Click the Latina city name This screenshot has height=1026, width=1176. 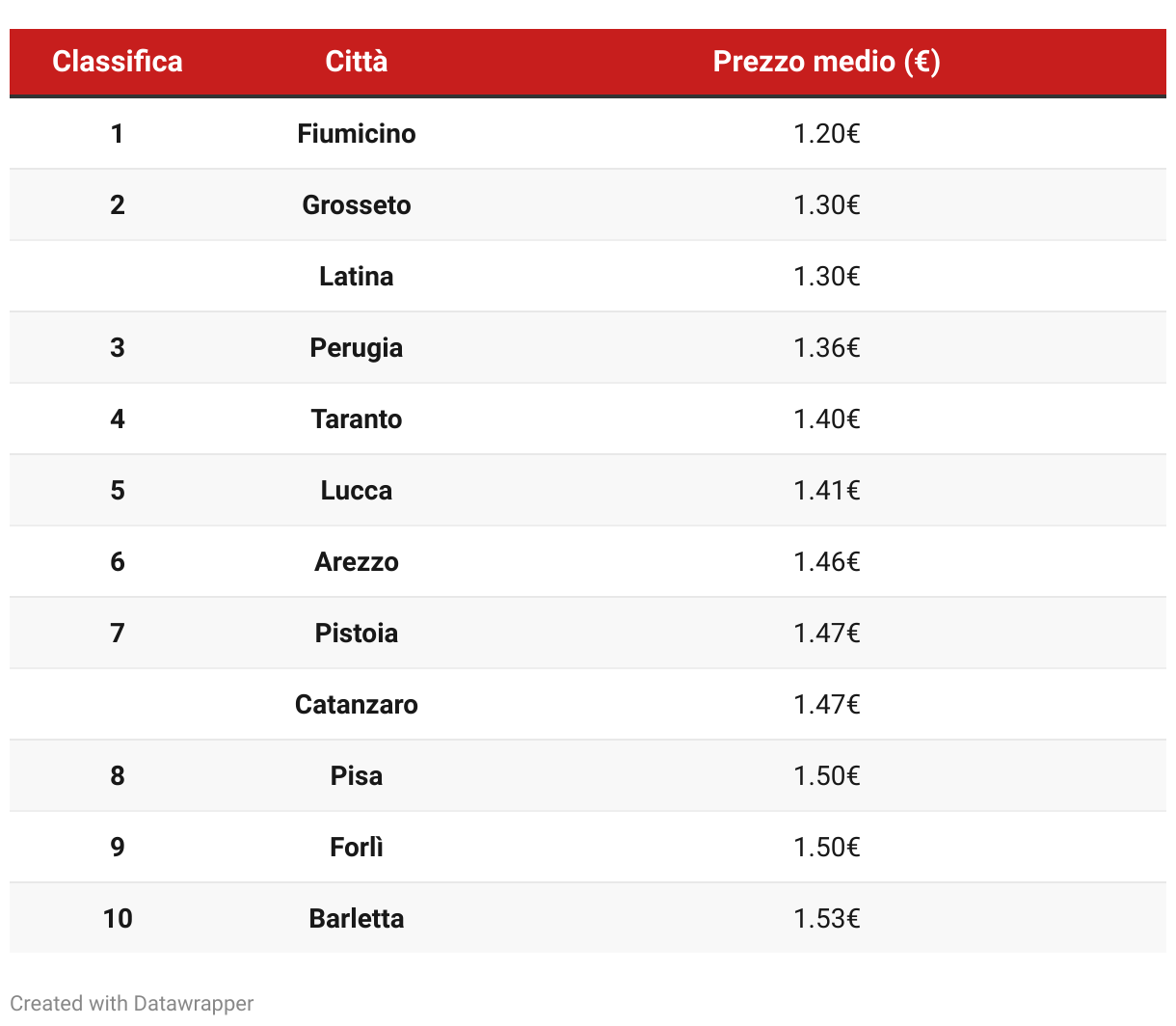pos(357,276)
